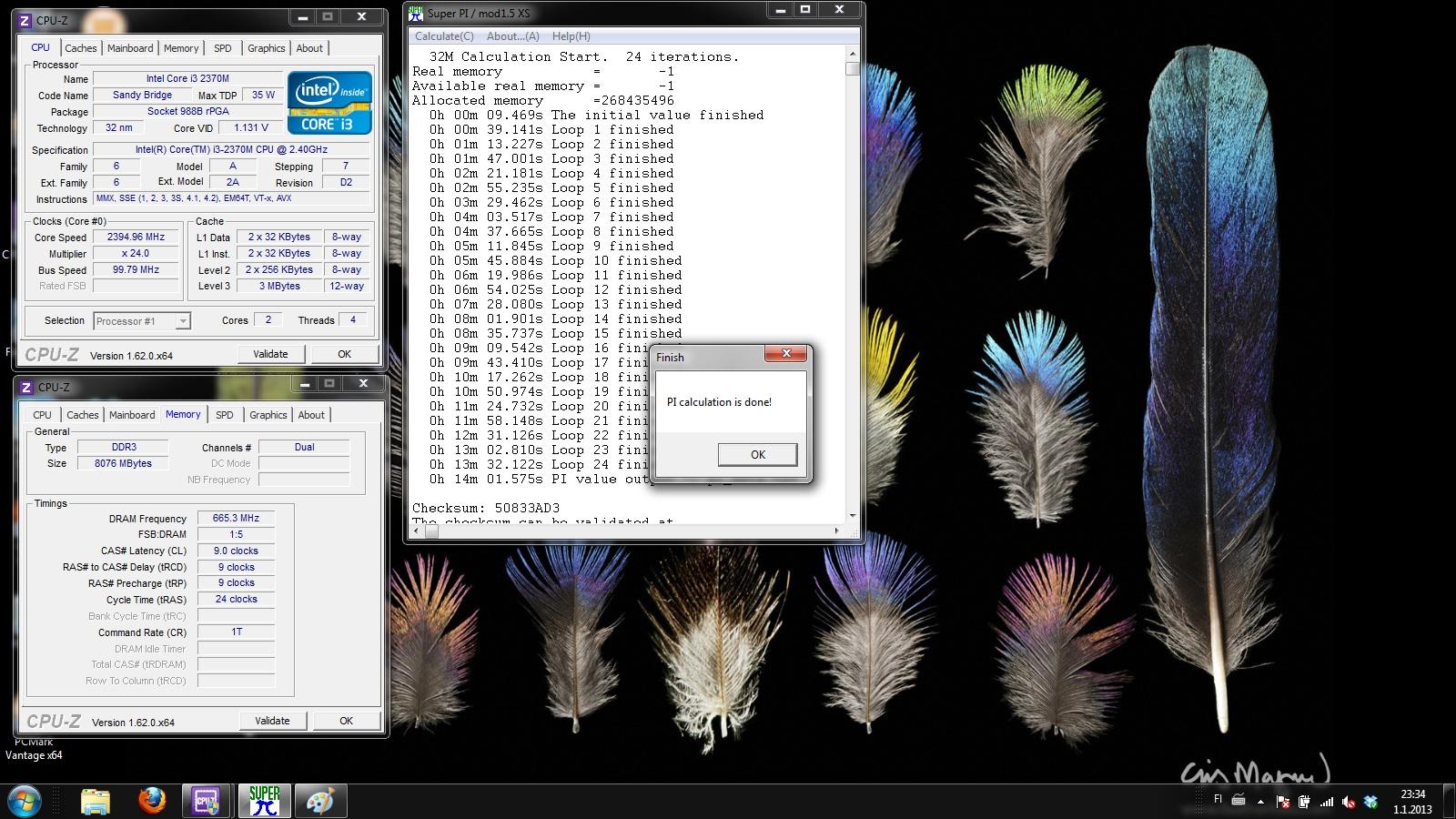1456x819 pixels.
Task: Open the Help(H) menu in Super PI
Action: pyautogui.click(x=571, y=36)
